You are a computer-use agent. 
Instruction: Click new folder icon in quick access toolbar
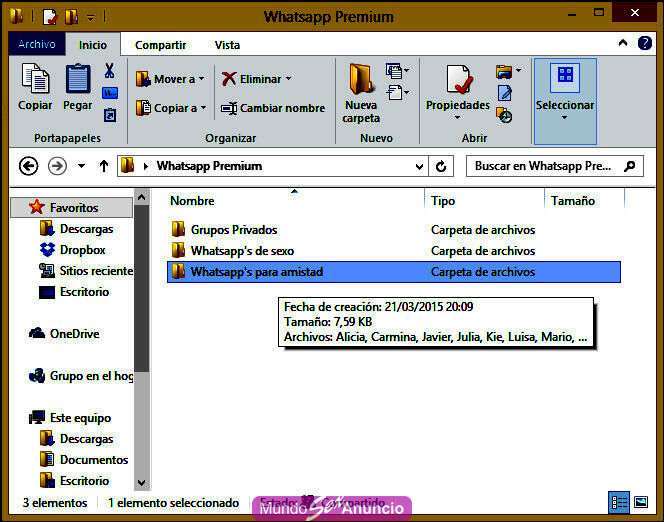72,17
